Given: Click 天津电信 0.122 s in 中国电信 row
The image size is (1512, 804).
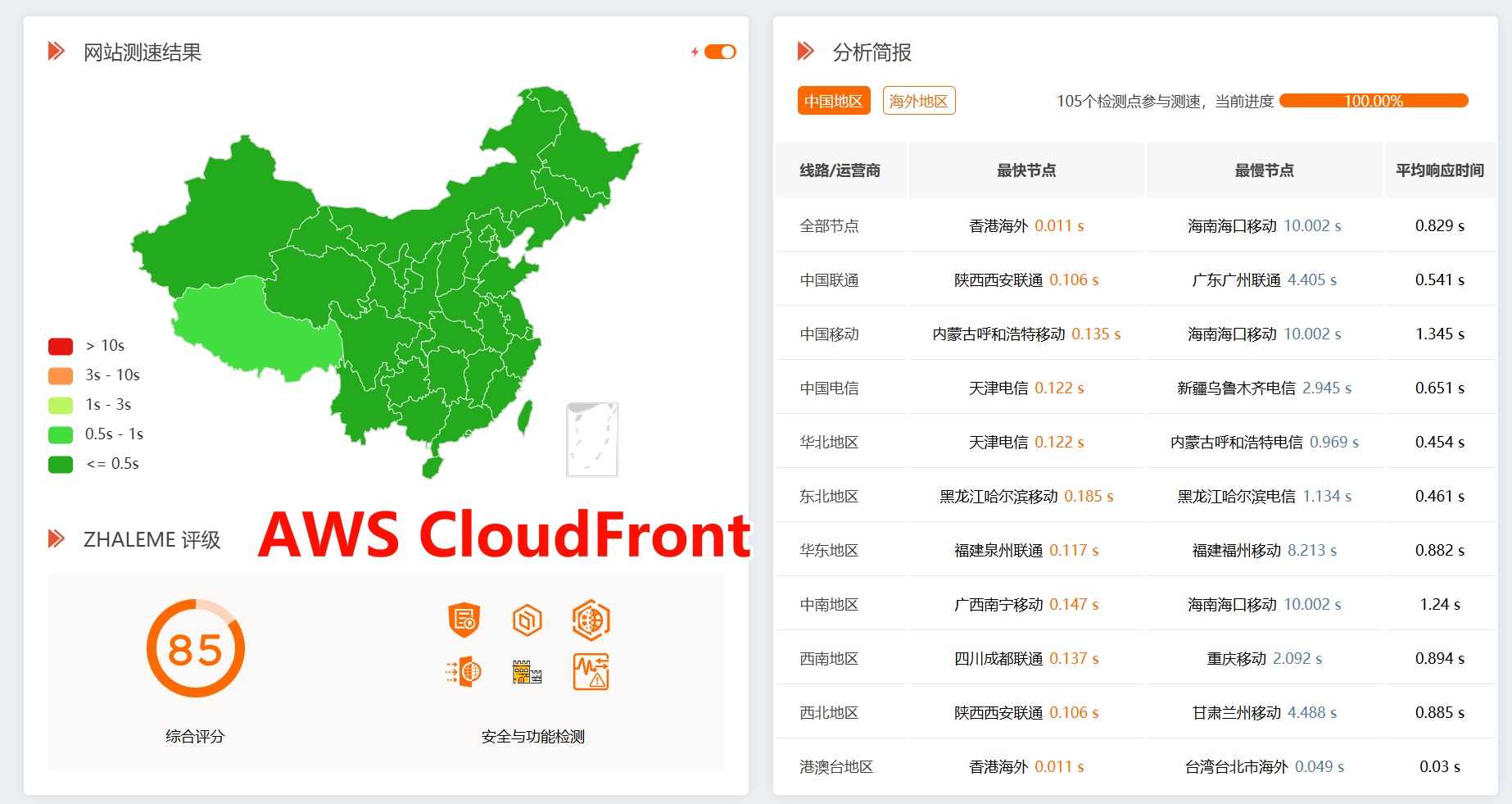Looking at the screenshot, I should (x=1026, y=388).
